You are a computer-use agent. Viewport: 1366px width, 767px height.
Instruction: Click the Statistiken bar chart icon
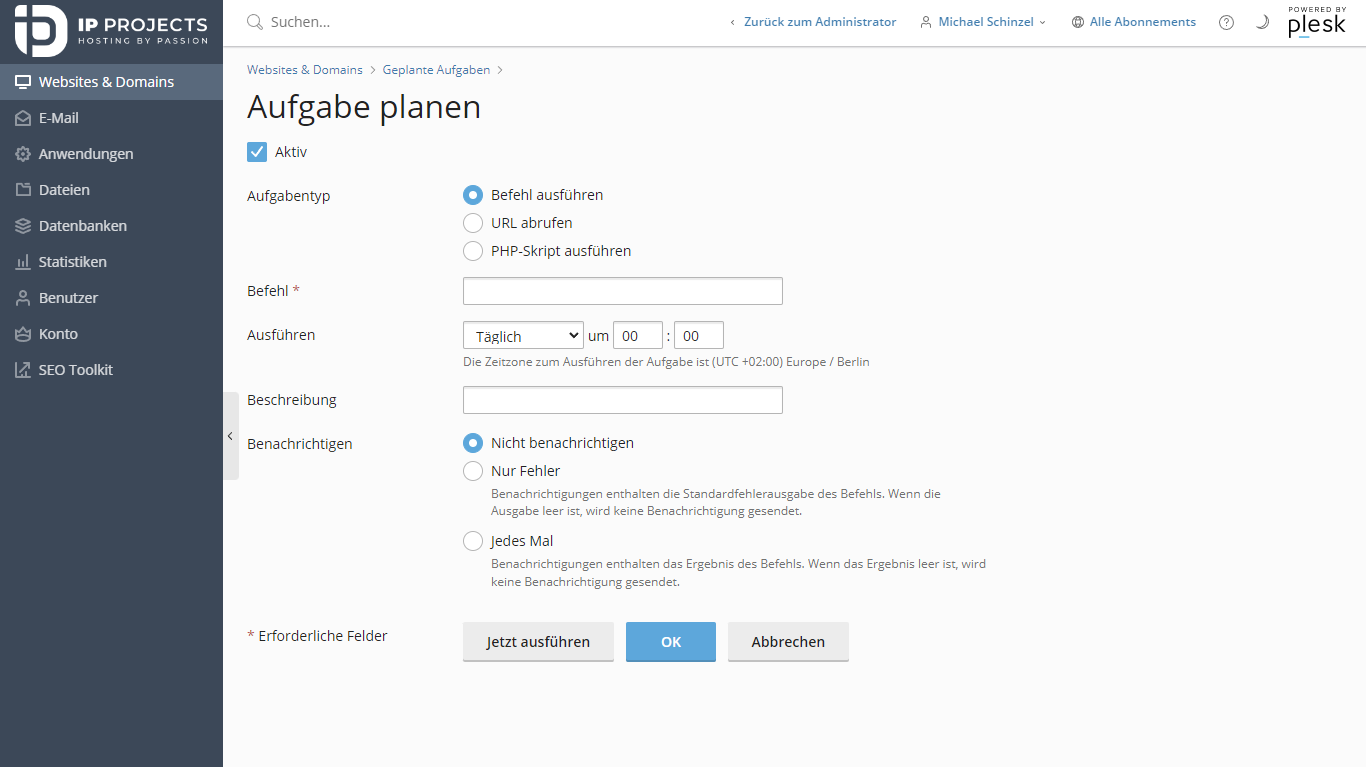(x=23, y=262)
